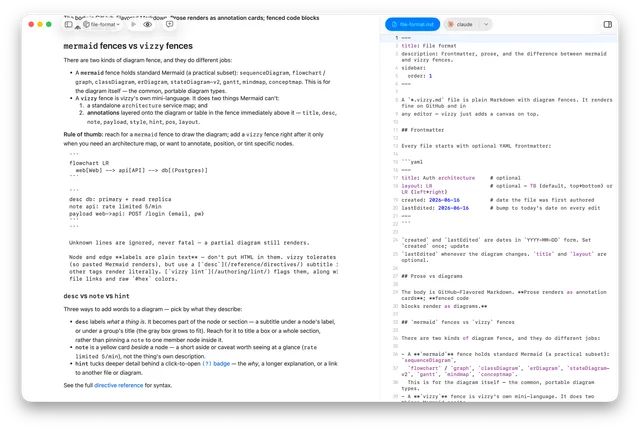Click 'note api: rate limited 5/min' line
The width and height of the screenshot is (640, 430).
point(115,206)
